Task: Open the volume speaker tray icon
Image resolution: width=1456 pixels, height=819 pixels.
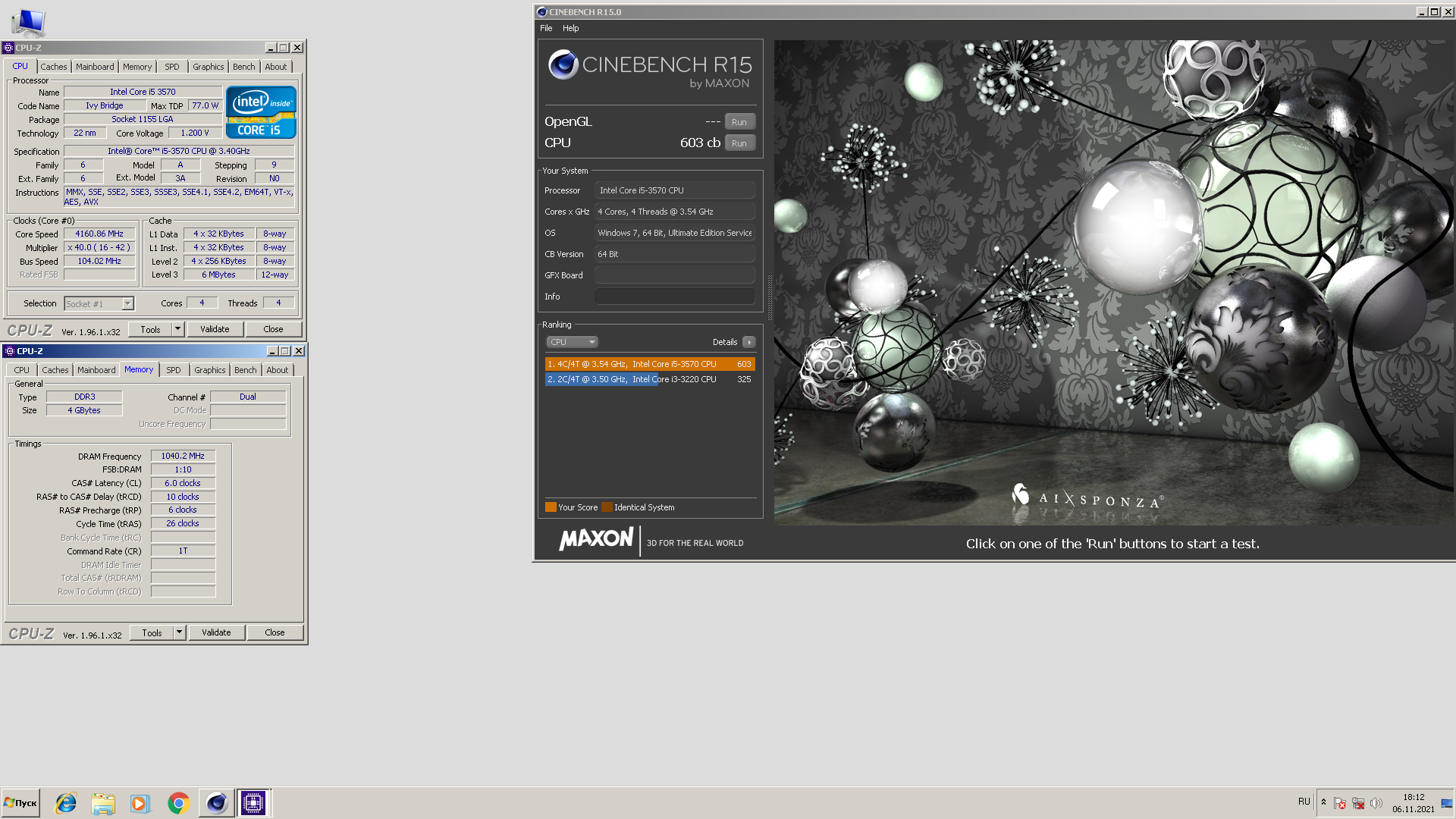Action: (1376, 803)
